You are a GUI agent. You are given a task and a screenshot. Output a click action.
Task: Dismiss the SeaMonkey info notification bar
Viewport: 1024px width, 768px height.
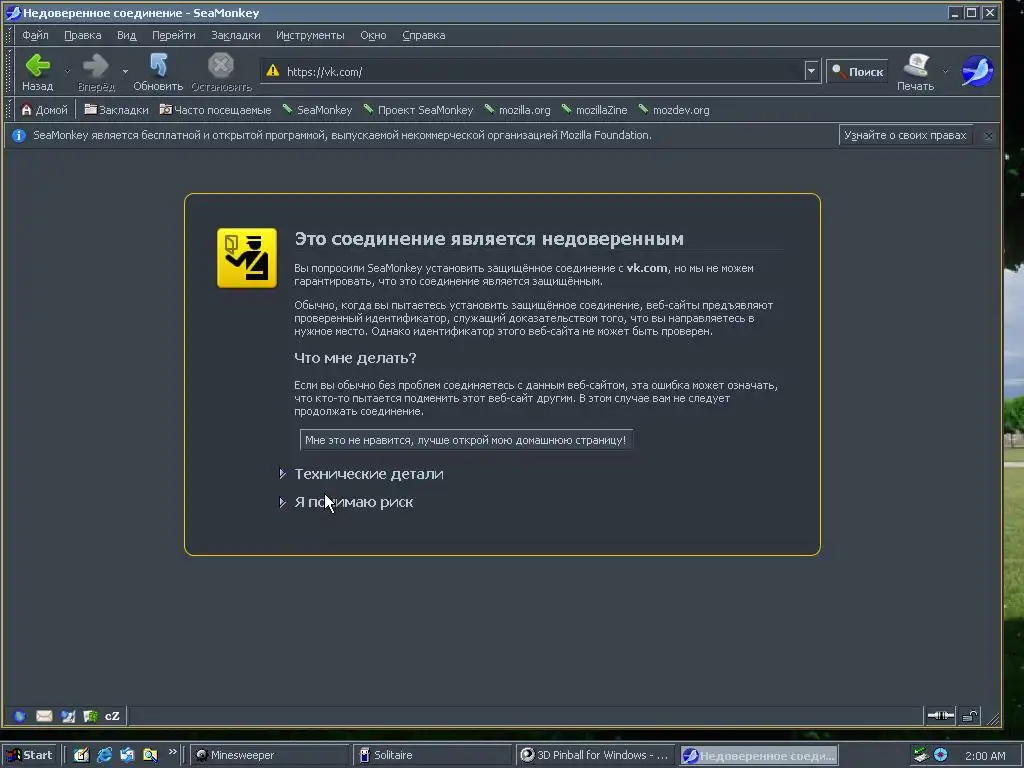click(988, 136)
